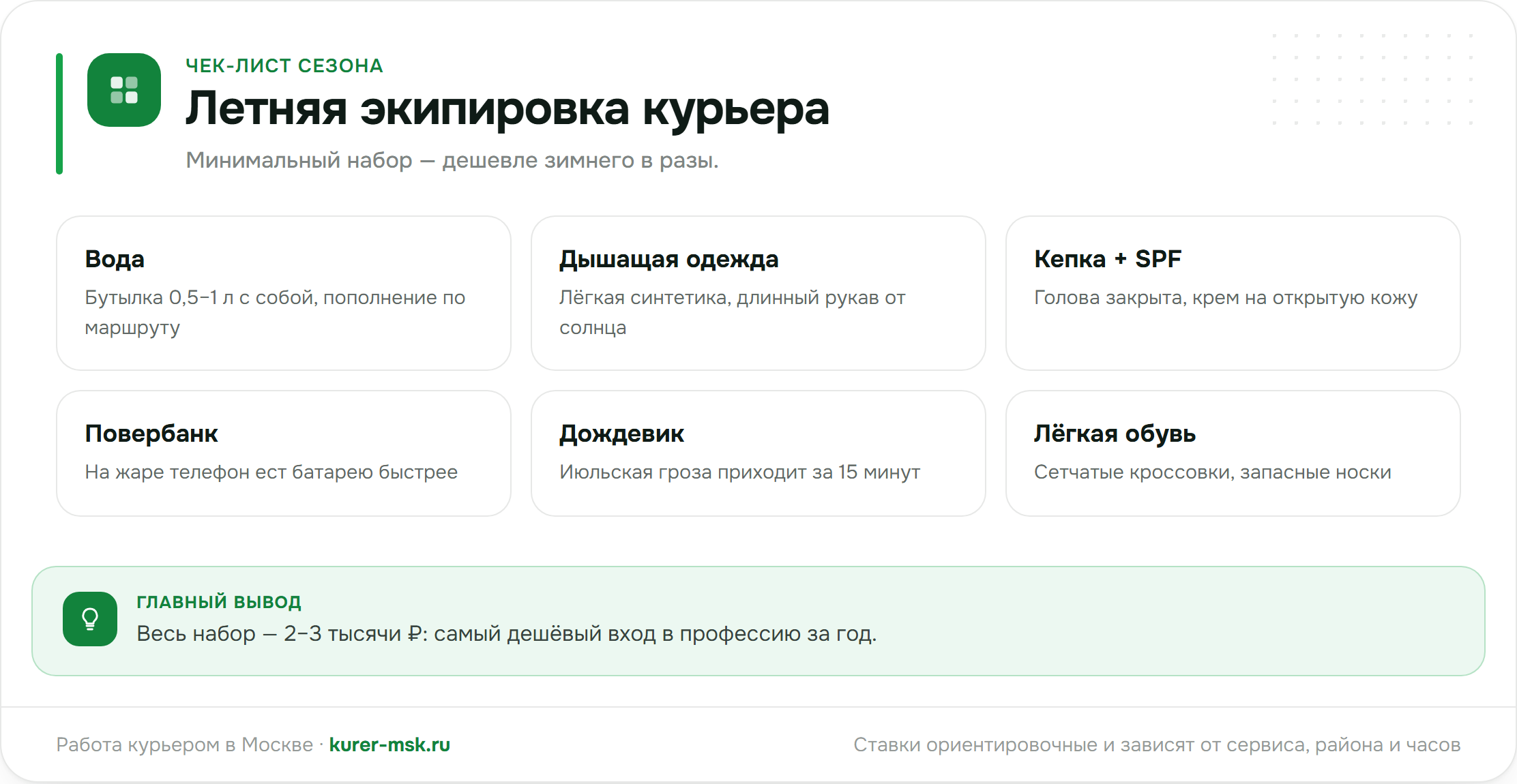This screenshot has width=1517, height=784.
Task: Click the text "Бутылка 0,5–1 л с собой"
Action: pyautogui.click(x=201, y=298)
